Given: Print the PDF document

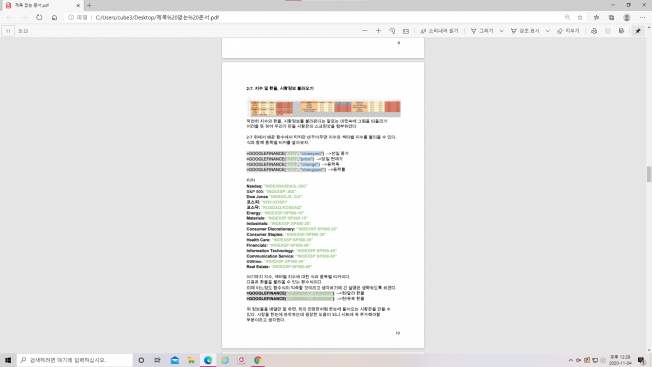Looking at the screenshot, I should 594,31.
